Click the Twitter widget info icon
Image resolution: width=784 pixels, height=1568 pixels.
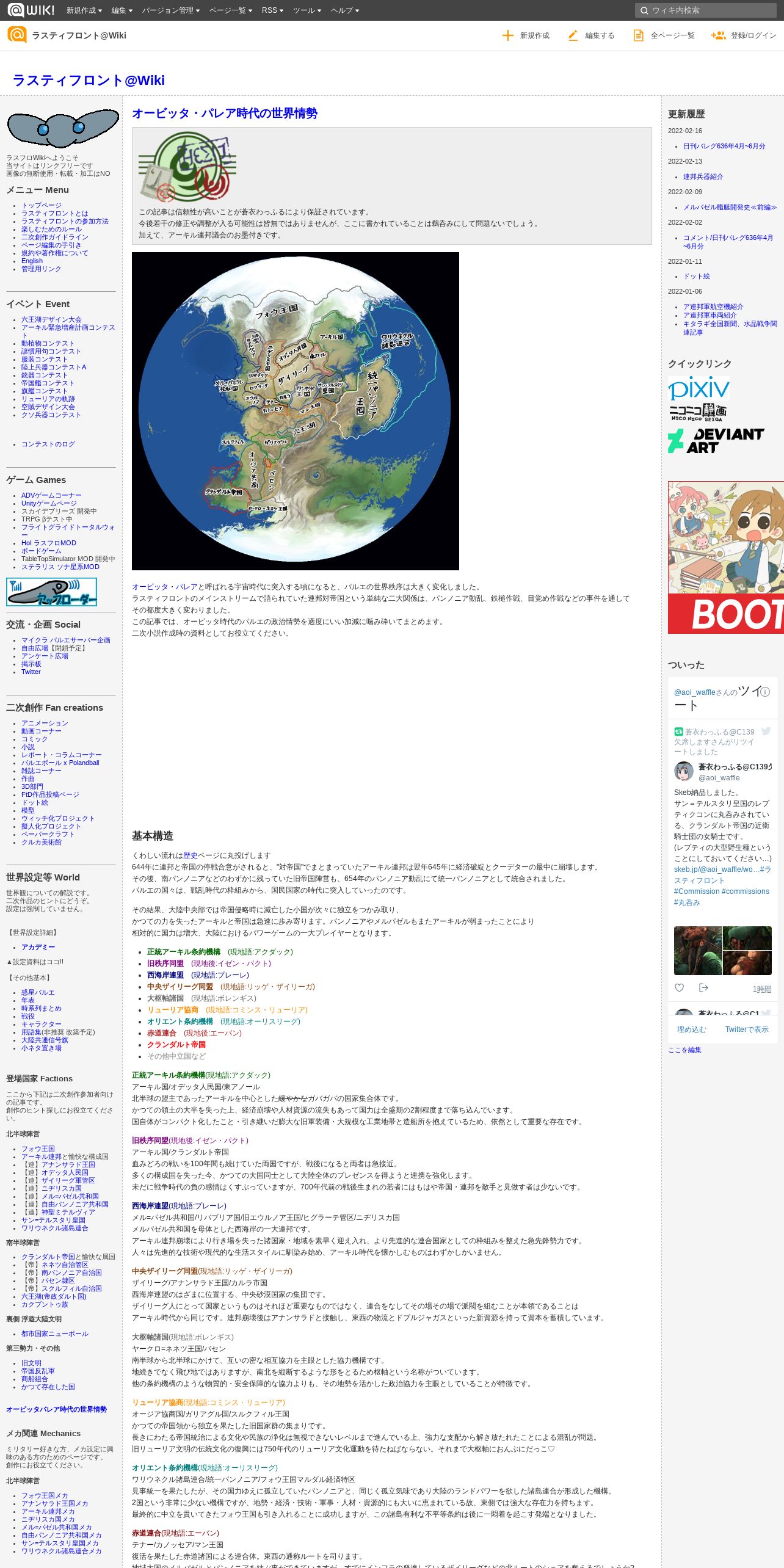(765, 692)
